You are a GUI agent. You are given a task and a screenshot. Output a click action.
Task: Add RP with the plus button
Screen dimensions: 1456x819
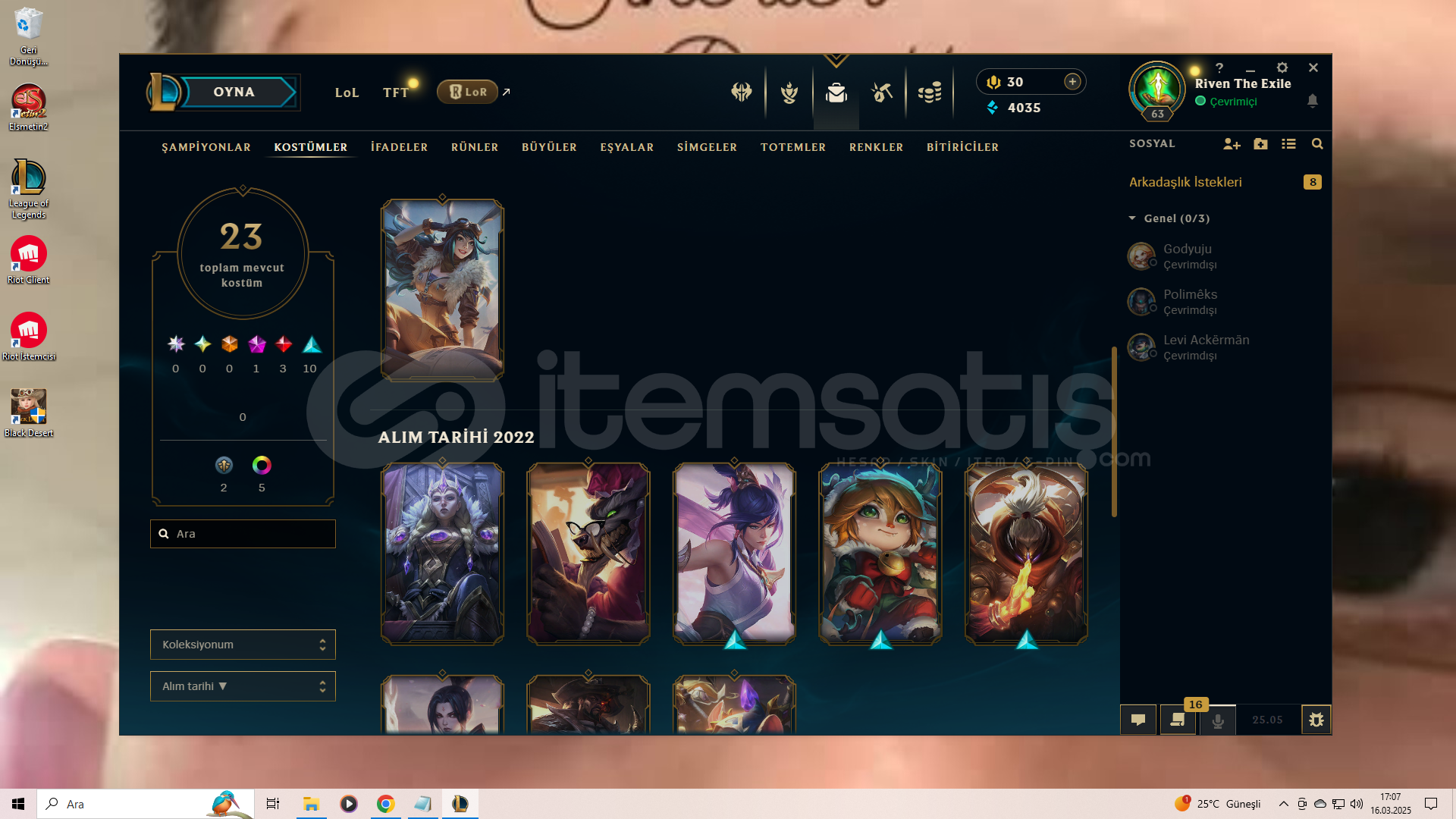[x=1072, y=82]
